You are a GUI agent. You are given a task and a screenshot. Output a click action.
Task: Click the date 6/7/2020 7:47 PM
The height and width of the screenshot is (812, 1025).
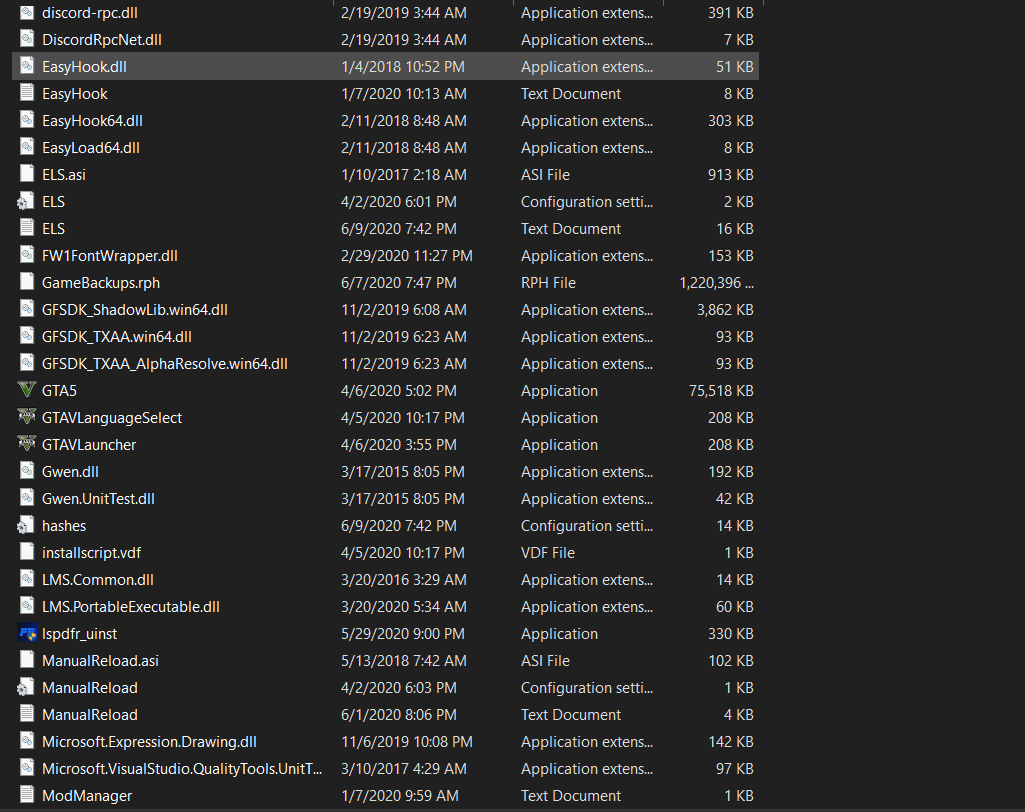point(399,283)
